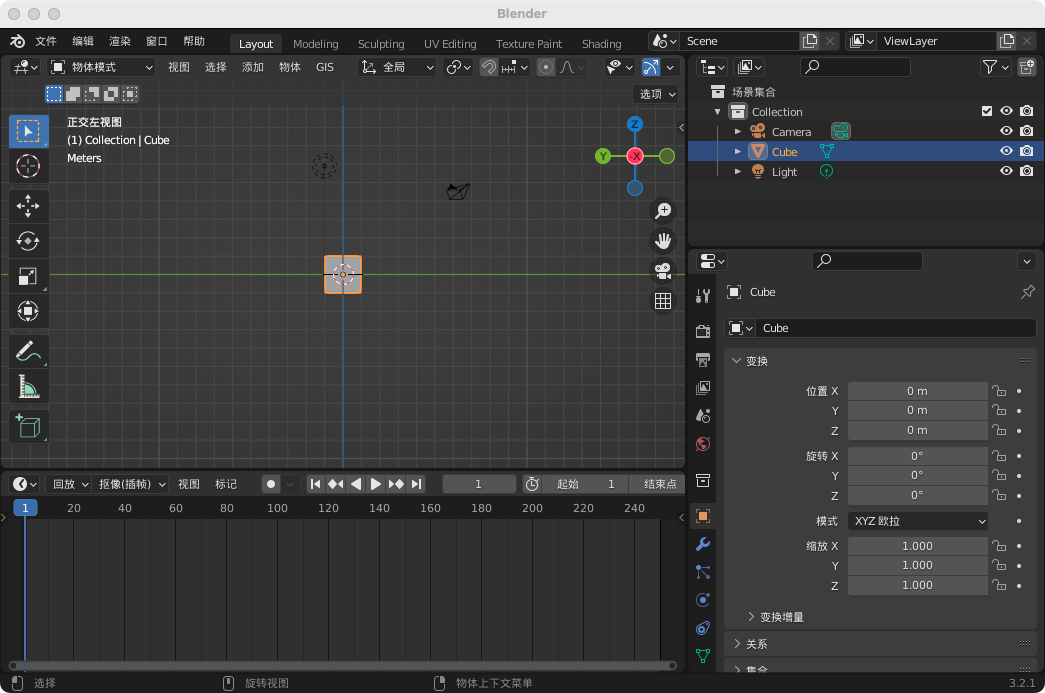Open the Particles properties tab
The image size is (1045, 693).
702,572
